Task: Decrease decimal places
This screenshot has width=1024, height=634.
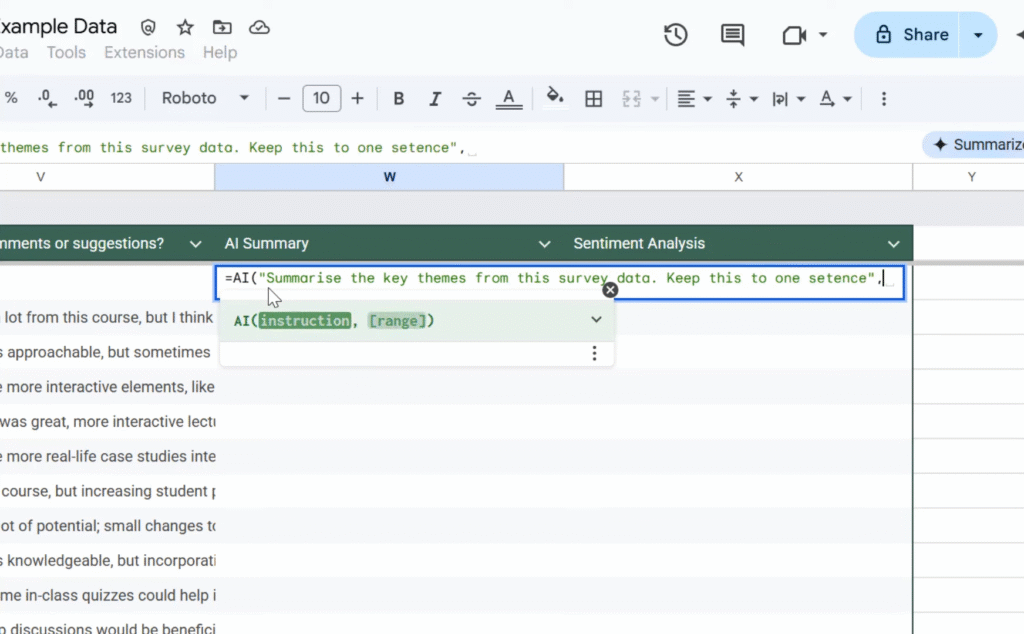Action: (x=47, y=98)
